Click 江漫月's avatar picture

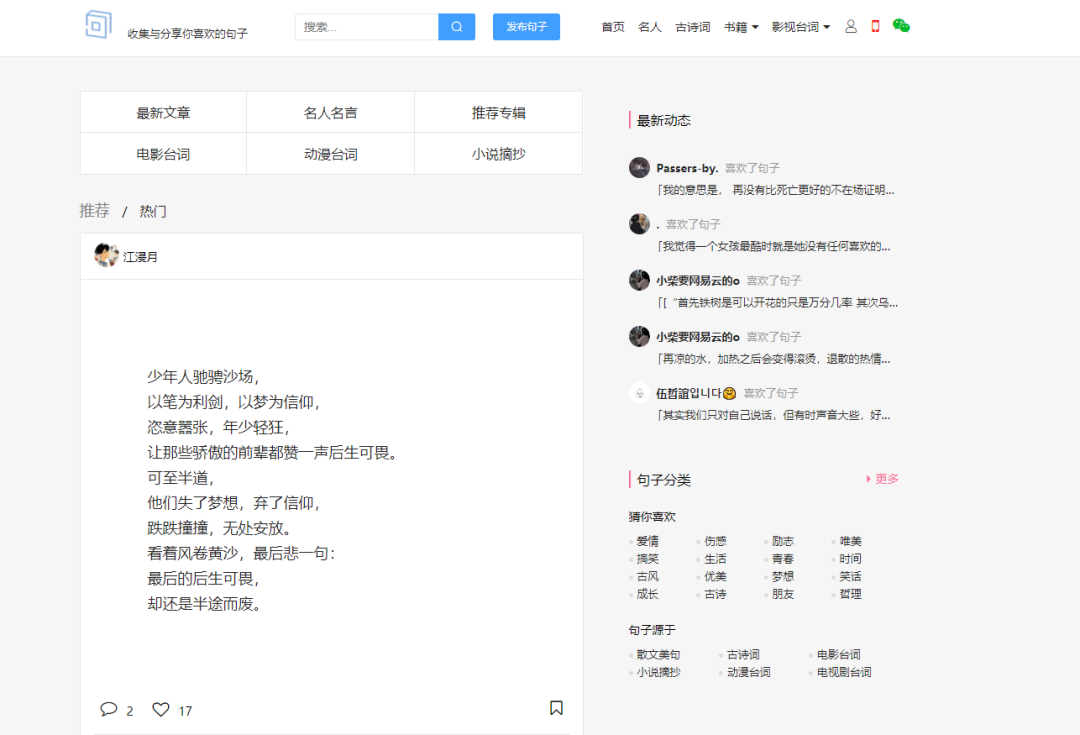[106, 256]
